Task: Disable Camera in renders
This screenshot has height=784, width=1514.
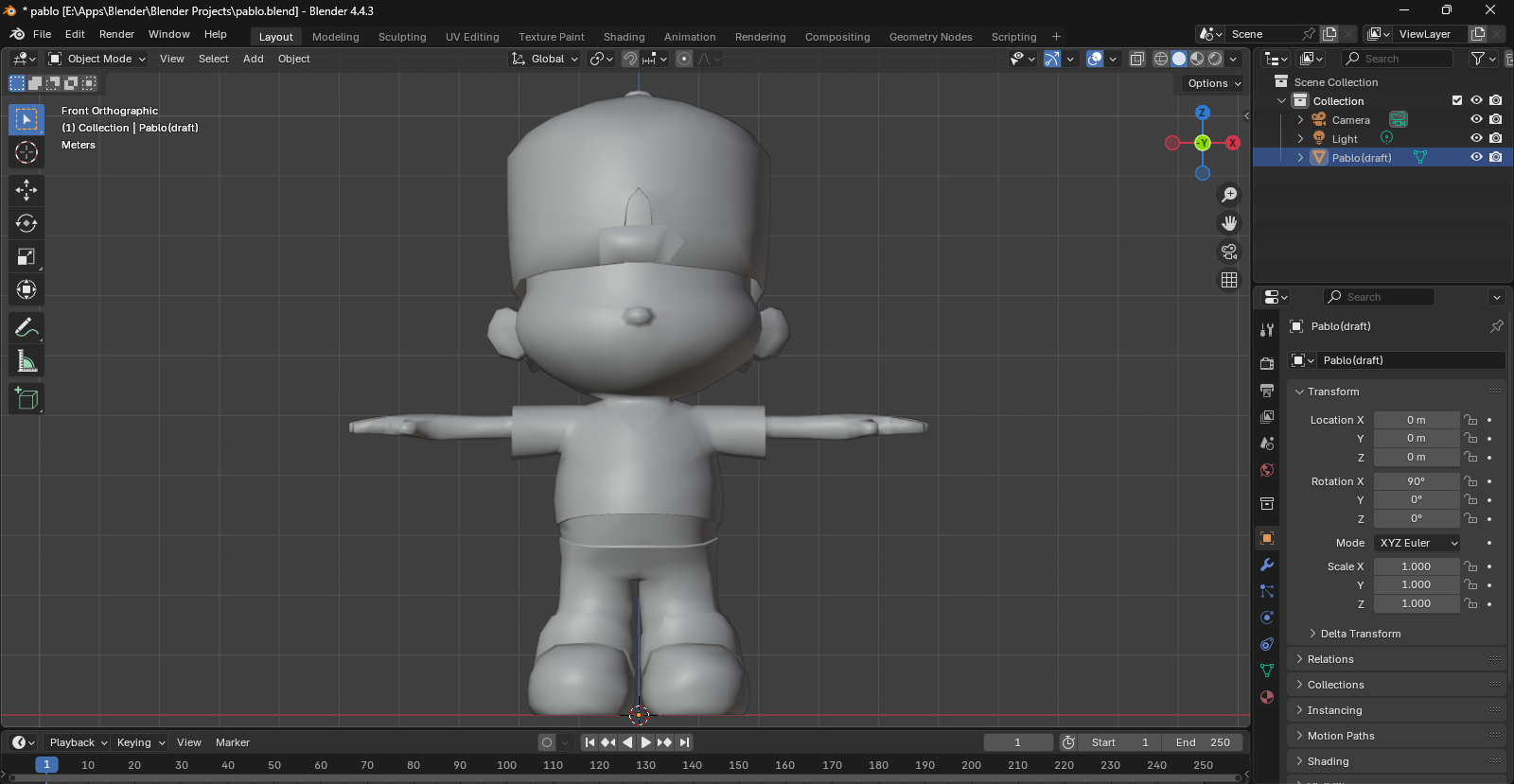Action: tap(1496, 119)
